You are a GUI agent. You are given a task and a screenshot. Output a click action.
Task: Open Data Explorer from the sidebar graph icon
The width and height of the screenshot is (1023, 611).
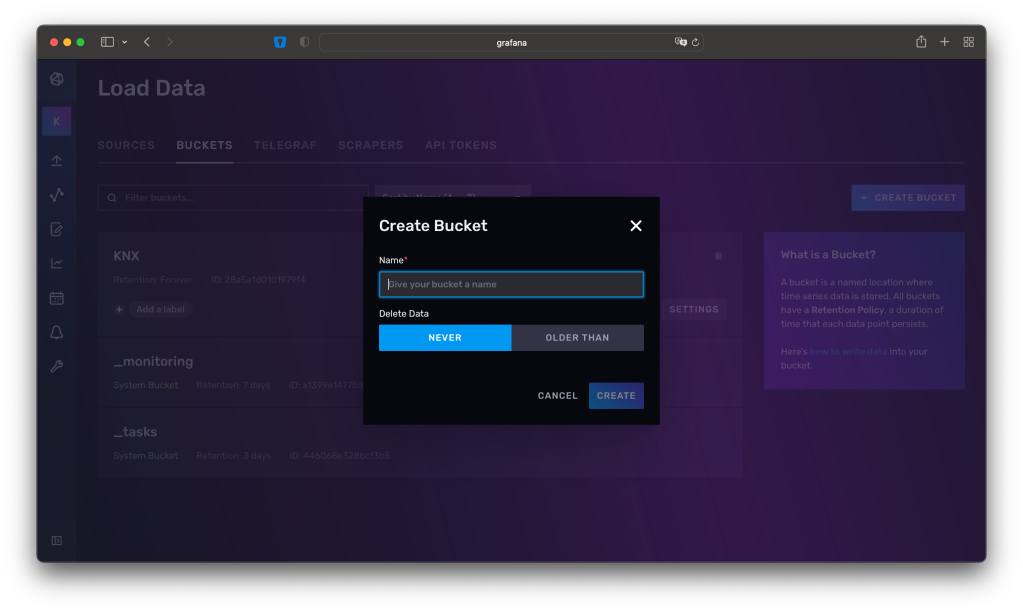(57, 195)
